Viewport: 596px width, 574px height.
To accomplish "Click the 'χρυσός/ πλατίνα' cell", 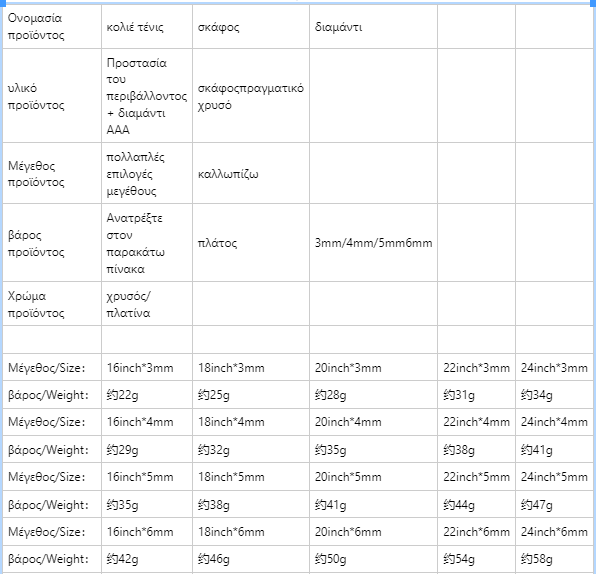I will [147, 304].
